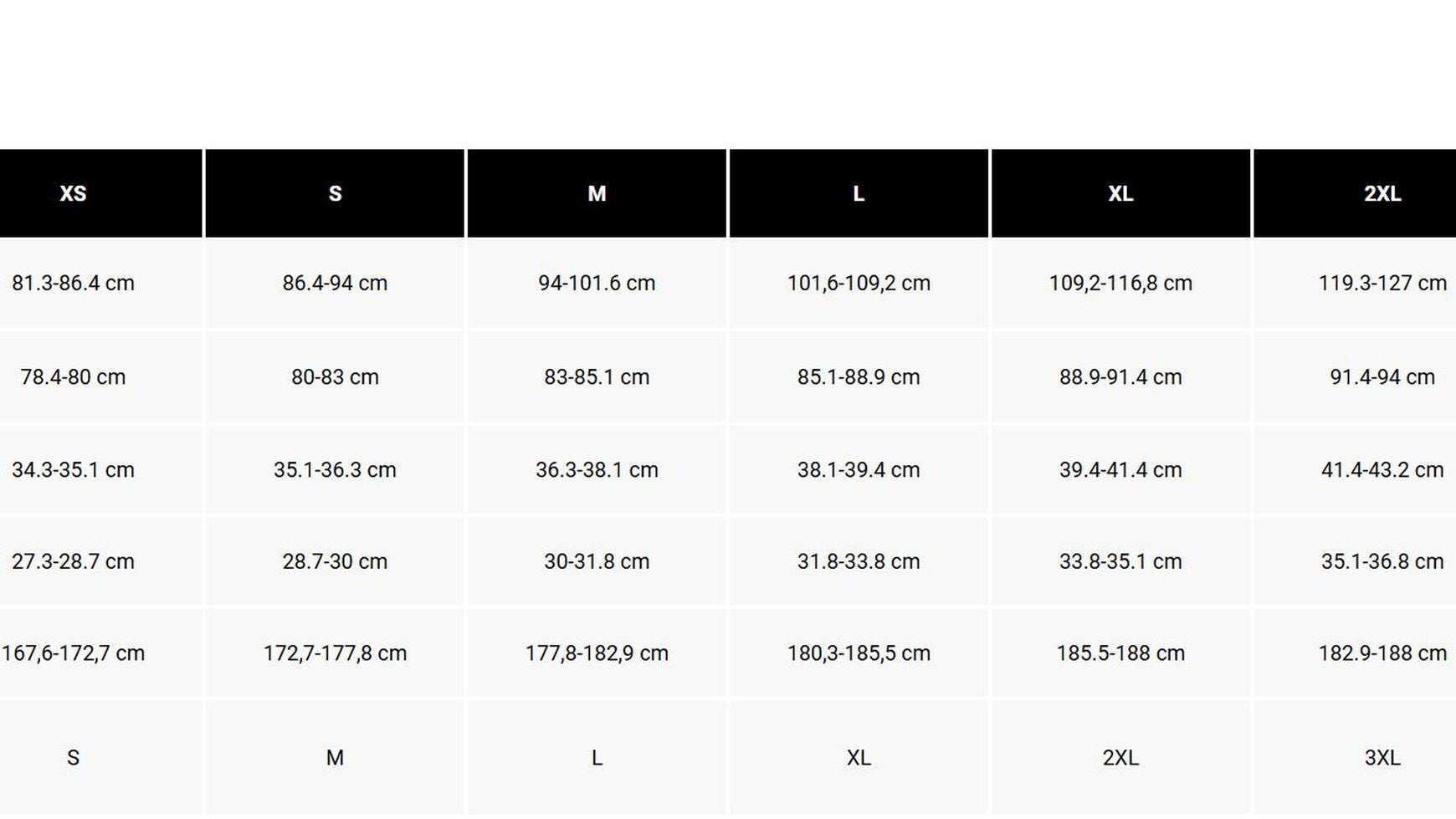Click the 39.4-41.4 cm cell
This screenshot has height=819, width=1456.
coord(1120,470)
